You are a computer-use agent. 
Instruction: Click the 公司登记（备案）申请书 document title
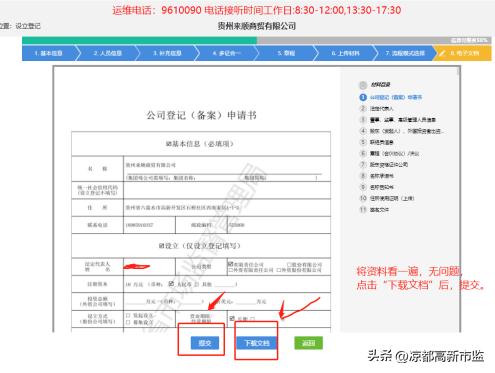(x=201, y=115)
